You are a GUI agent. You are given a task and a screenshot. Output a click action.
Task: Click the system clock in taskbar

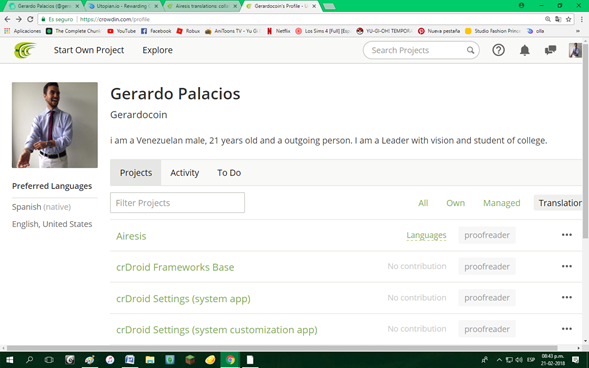point(553,360)
